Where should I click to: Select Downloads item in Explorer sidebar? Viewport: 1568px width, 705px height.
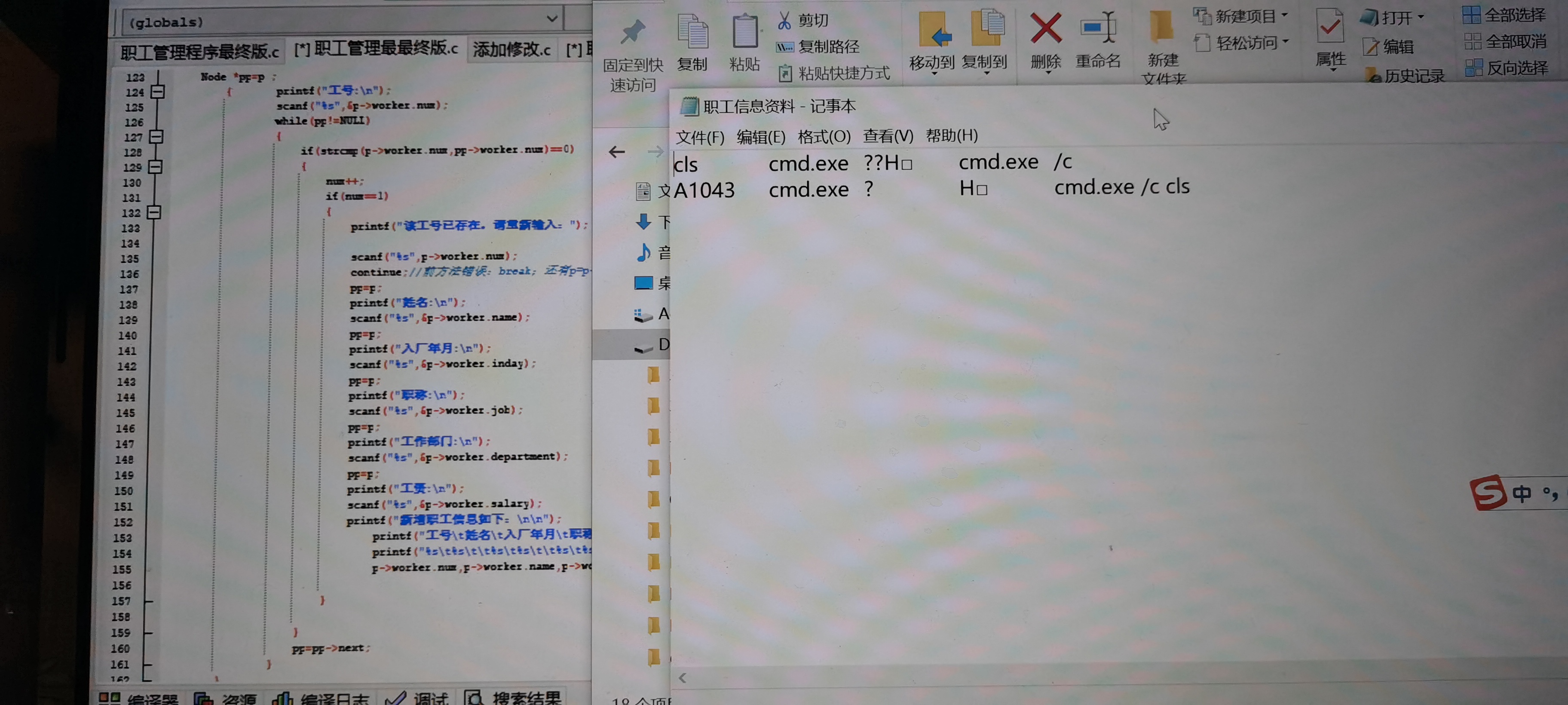[652, 222]
